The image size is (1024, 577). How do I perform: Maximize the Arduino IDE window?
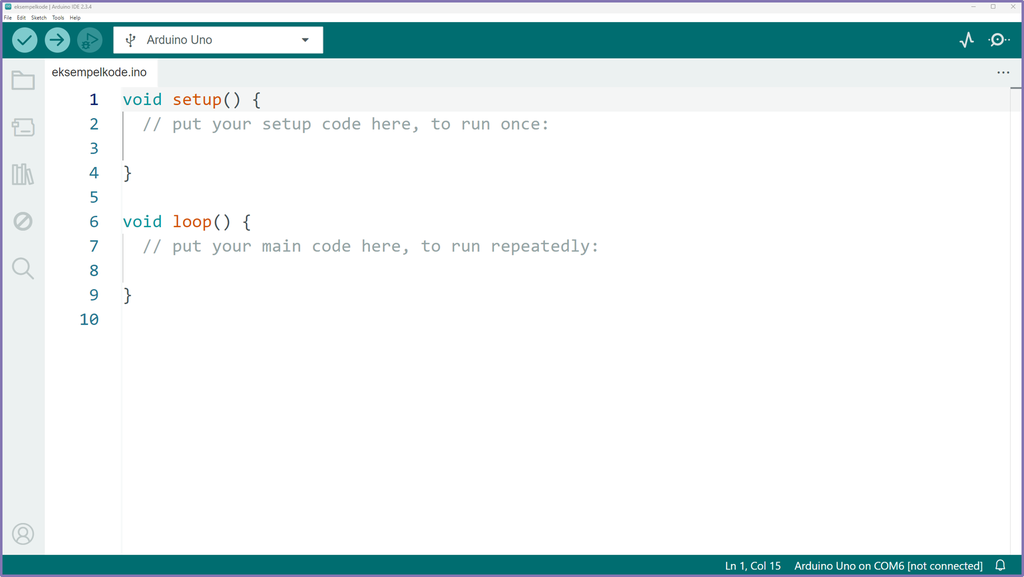coord(993,7)
